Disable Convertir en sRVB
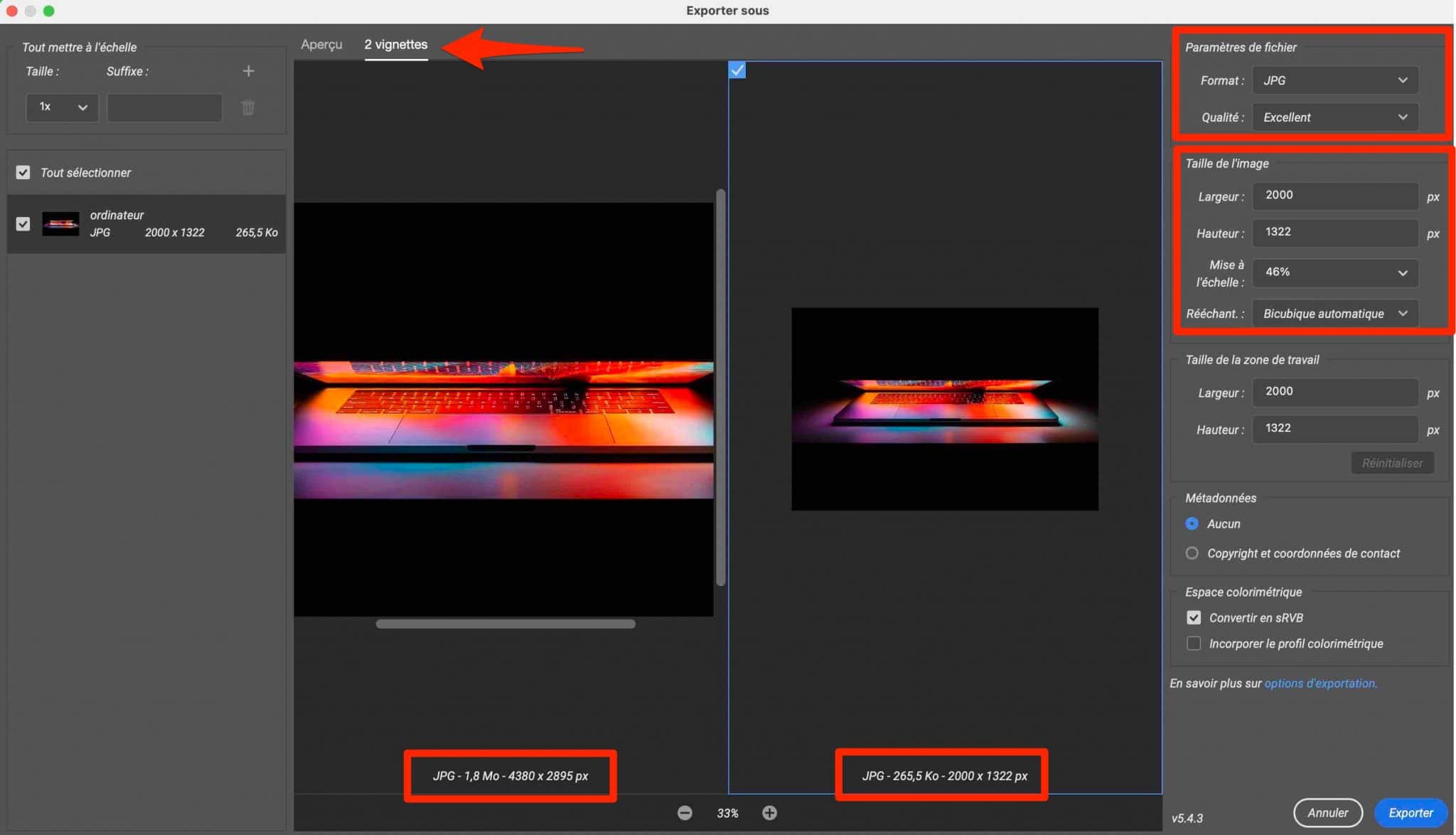 point(1194,617)
